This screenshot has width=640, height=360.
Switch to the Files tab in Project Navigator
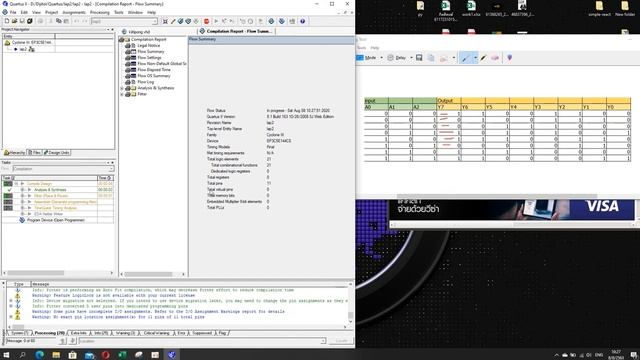[x=34, y=153]
